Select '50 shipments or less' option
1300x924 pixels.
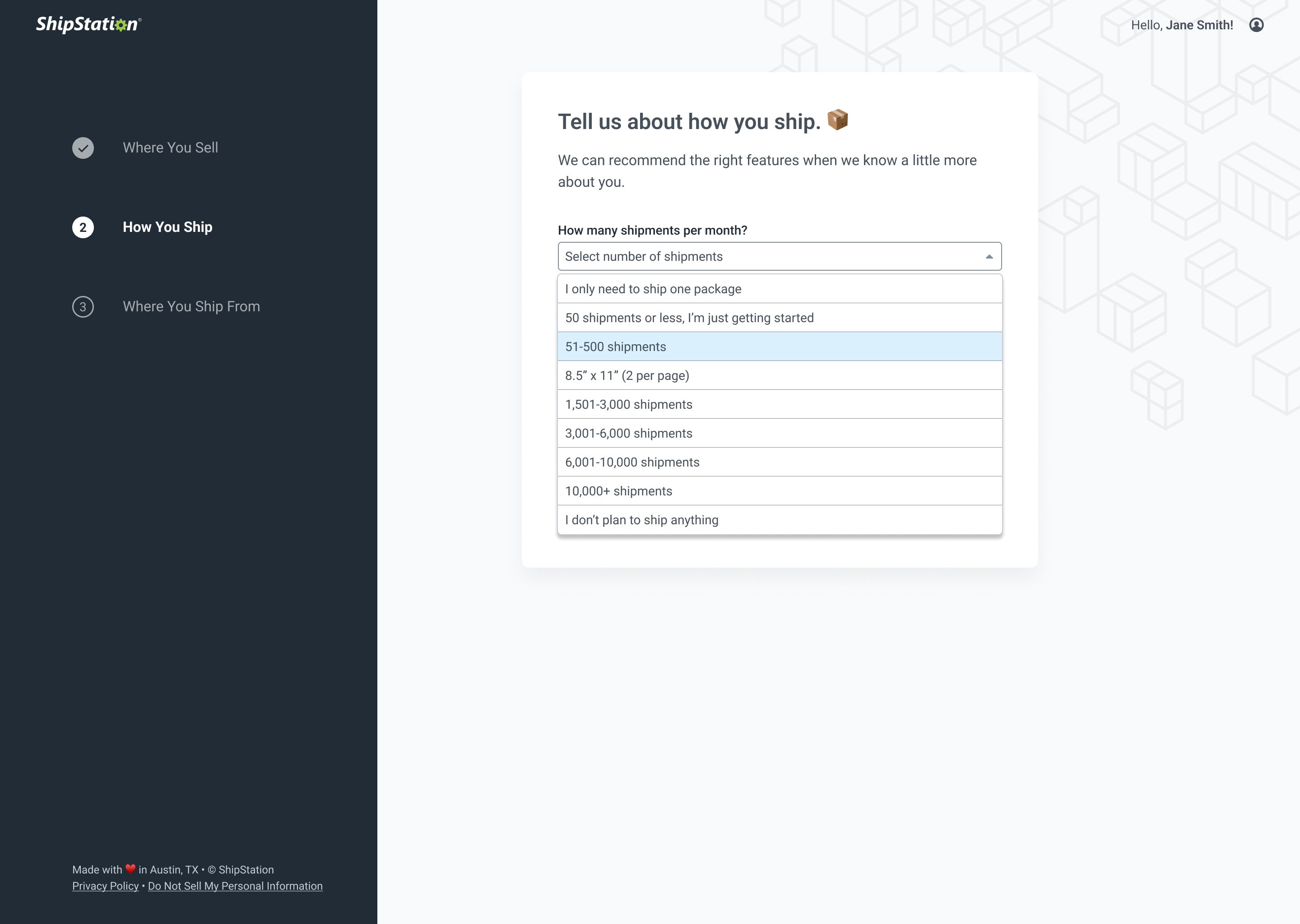click(x=779, y=318)
